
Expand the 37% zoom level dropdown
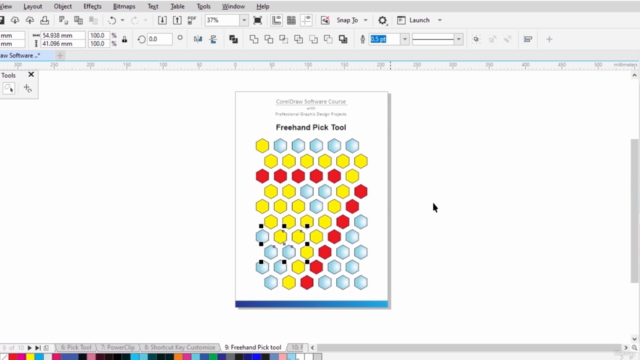[x=244, y=20]
